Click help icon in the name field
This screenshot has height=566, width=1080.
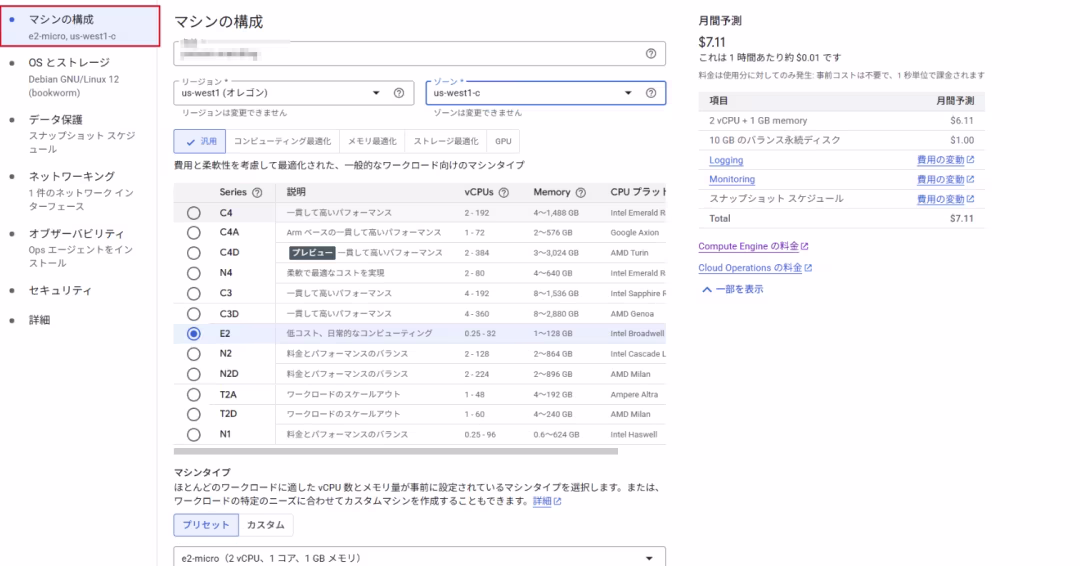[650, 54]
